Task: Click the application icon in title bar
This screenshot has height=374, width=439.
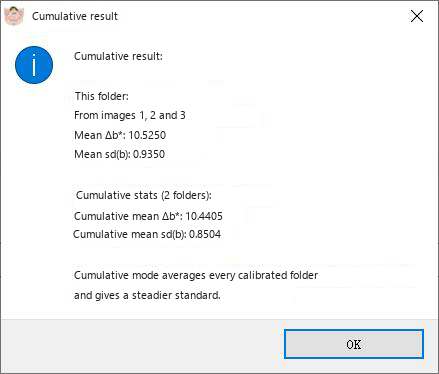Action: point(14,16)
